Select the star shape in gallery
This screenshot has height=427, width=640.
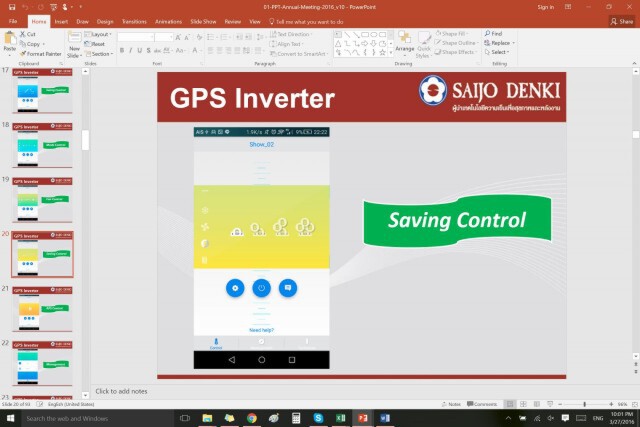click(x=382, y=53)
